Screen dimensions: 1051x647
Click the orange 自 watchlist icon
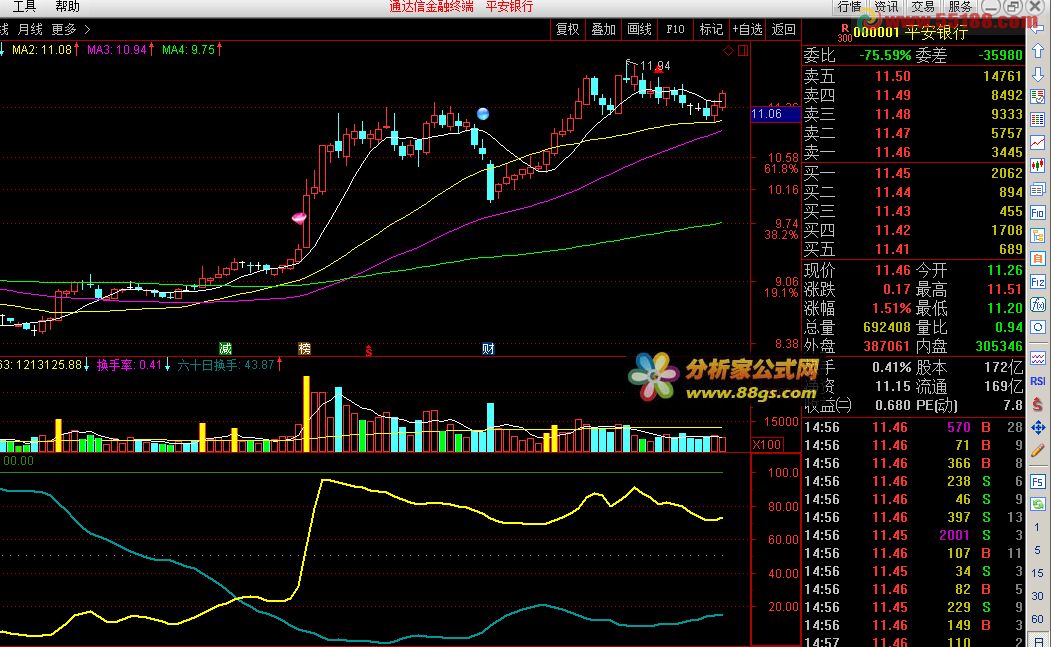tap(1038, 258)
